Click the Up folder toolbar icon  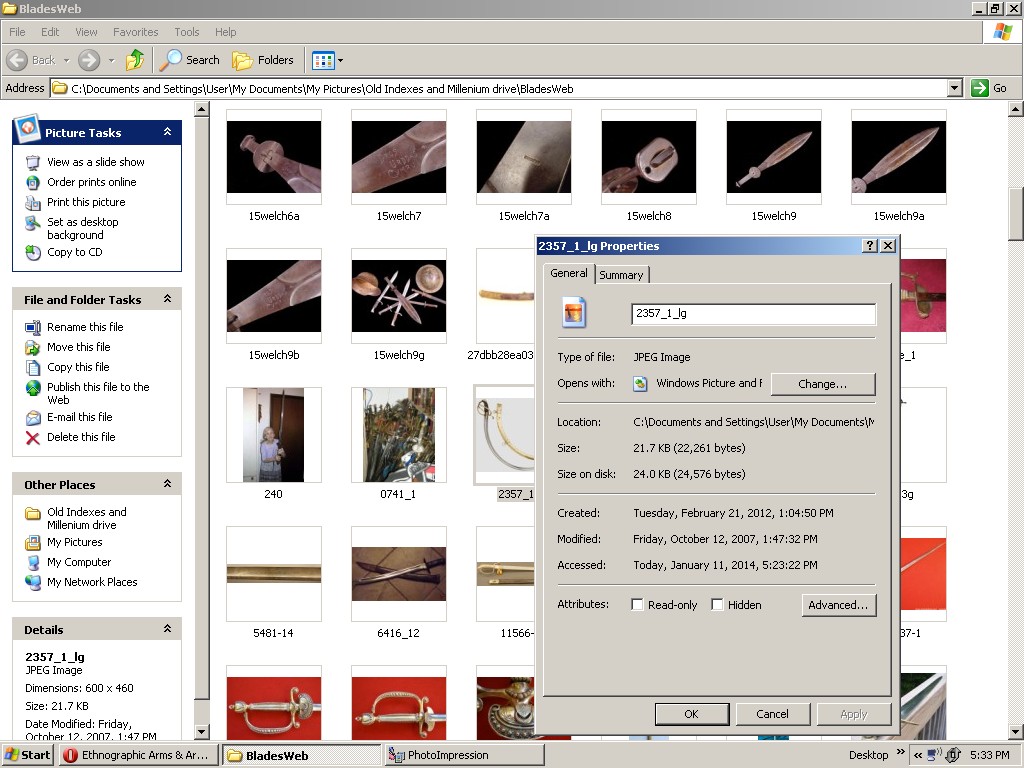[x=135, y=60]
